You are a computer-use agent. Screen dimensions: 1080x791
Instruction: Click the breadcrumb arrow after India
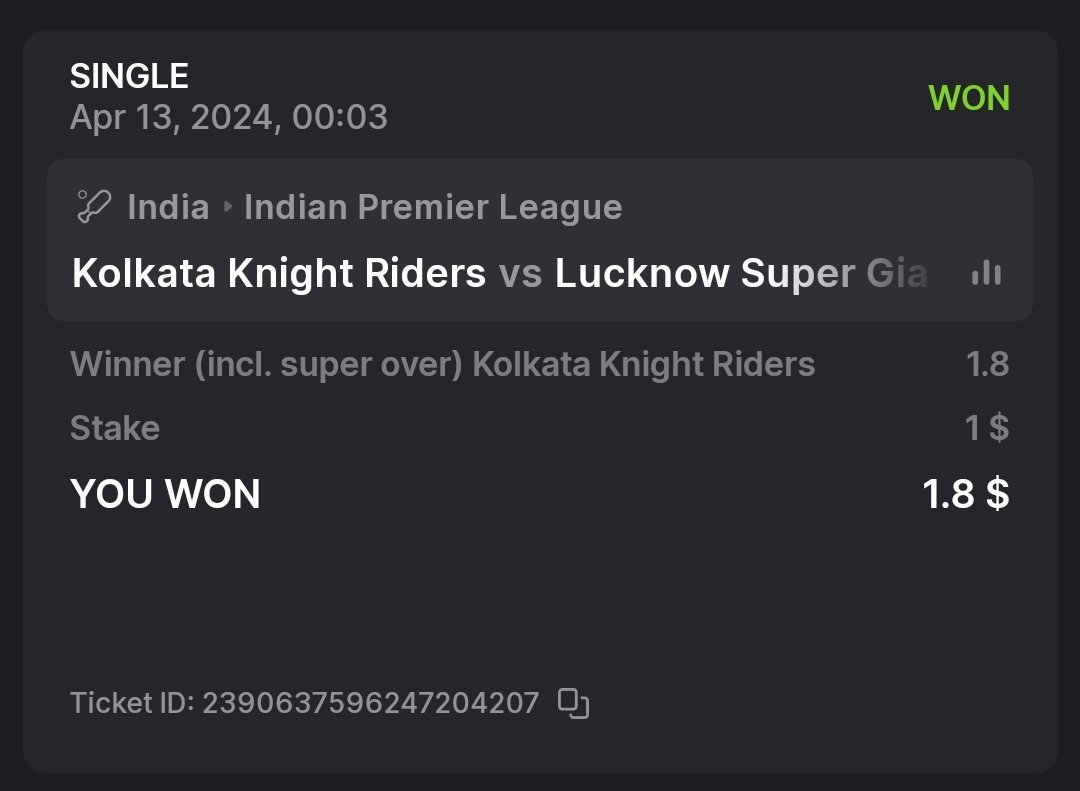(227, 208)
